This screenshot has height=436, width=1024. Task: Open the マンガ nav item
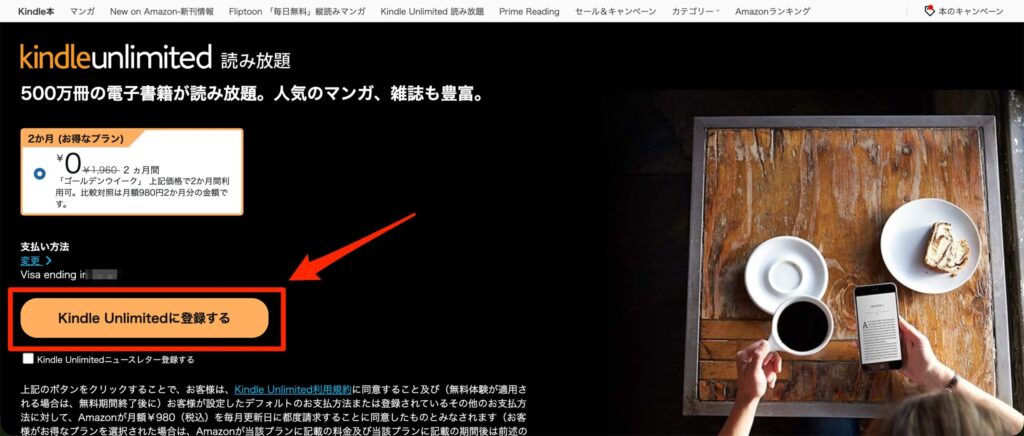tap(82, 11)
